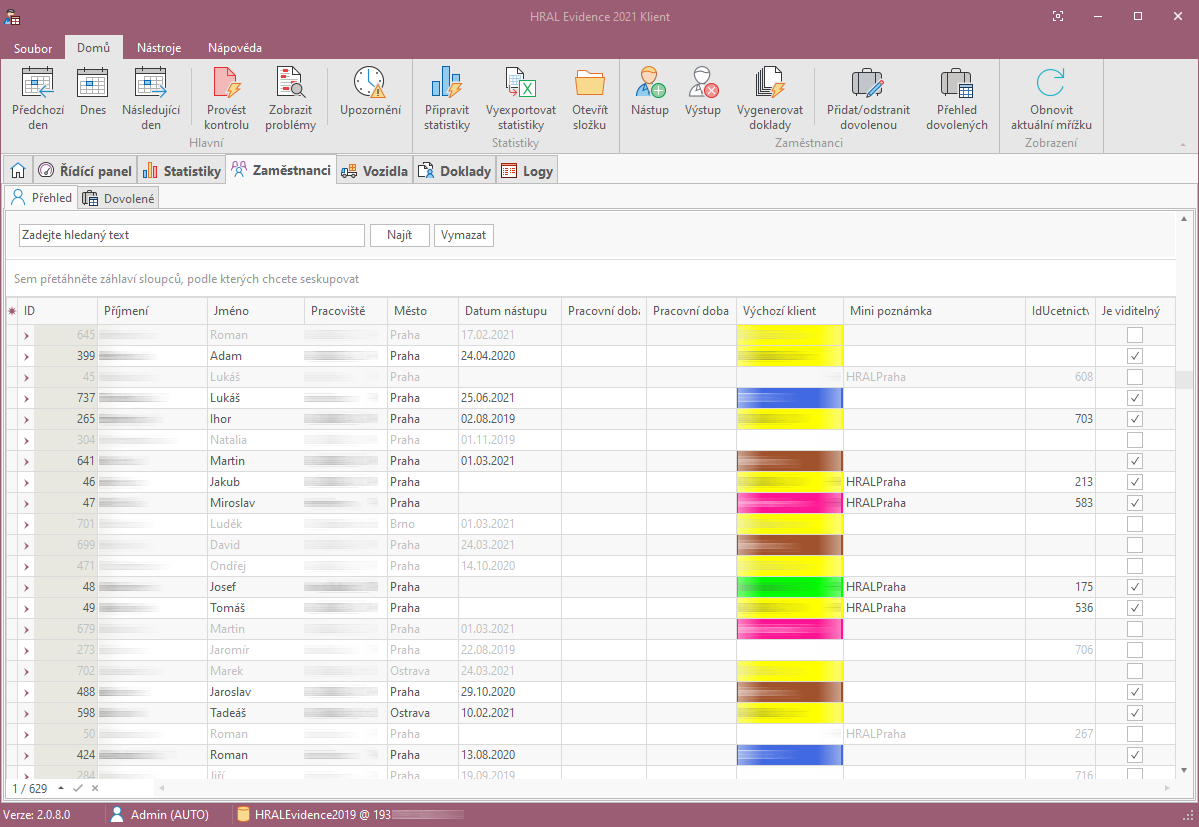Click green client cell for Josef
This screenshot has height=827, width=1199.
789,587
